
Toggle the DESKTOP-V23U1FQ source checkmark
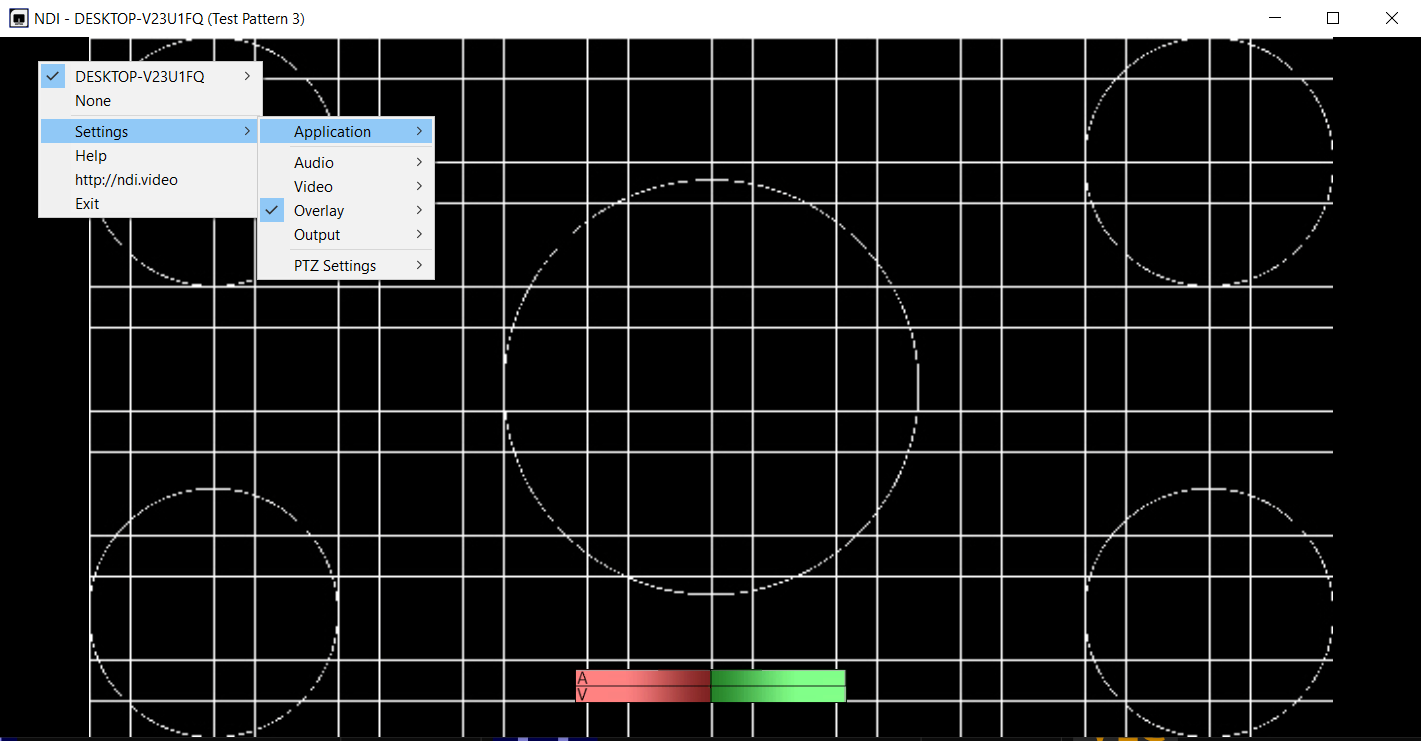(x=54, y=76)
